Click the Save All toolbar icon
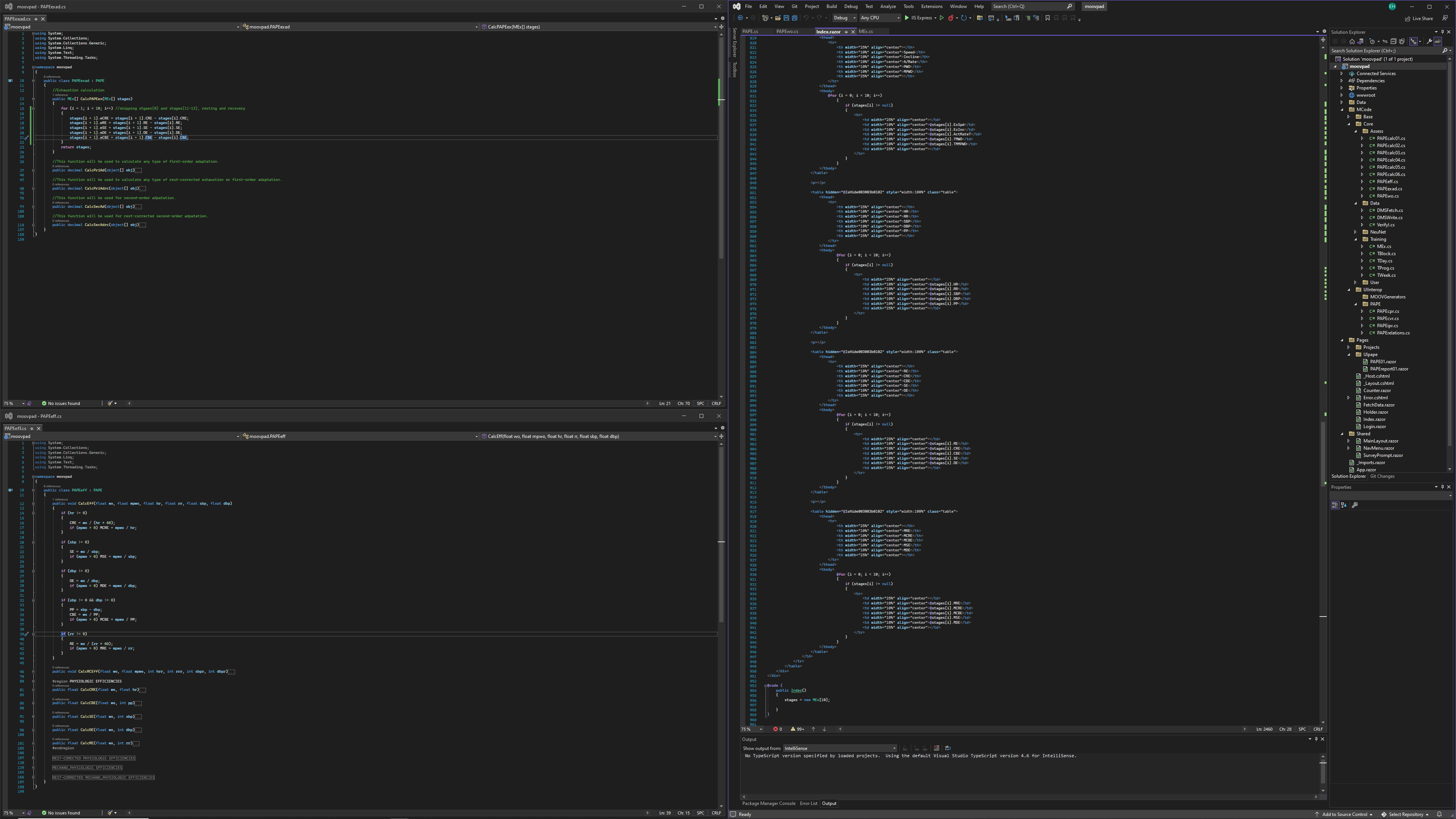Image resolution: width=1456 pixels, height=819 pixels. pyautogui.click(x=795, y=18)
